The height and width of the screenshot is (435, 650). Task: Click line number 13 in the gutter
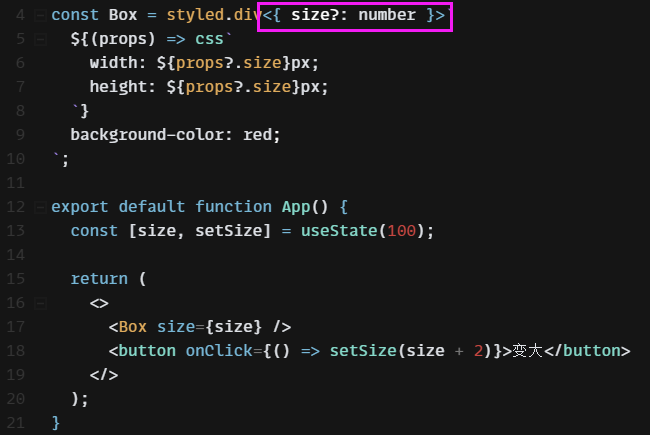pyautogui.click(x=15, y=231)
